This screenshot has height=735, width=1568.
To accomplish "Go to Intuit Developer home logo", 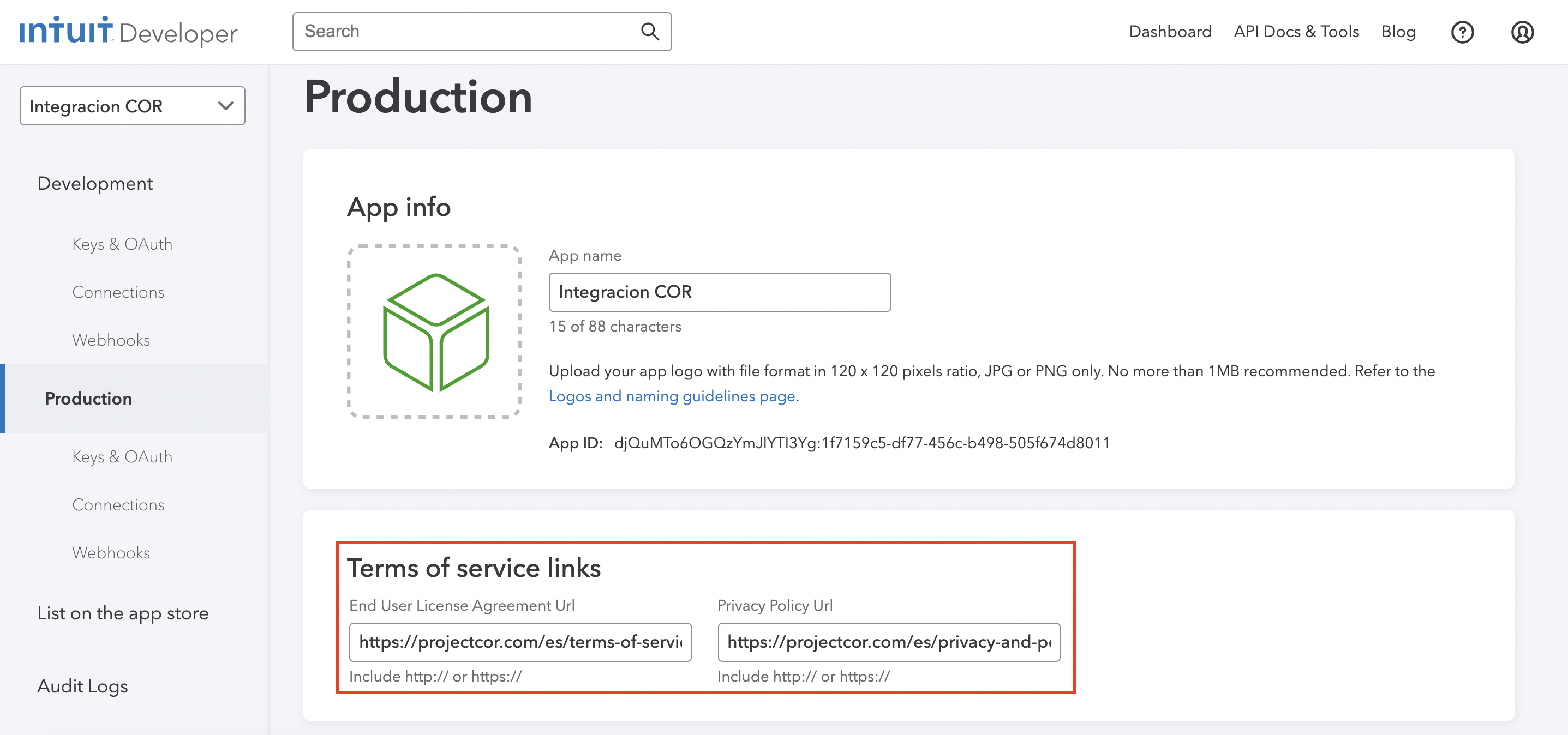I will (x=128, y=32).
